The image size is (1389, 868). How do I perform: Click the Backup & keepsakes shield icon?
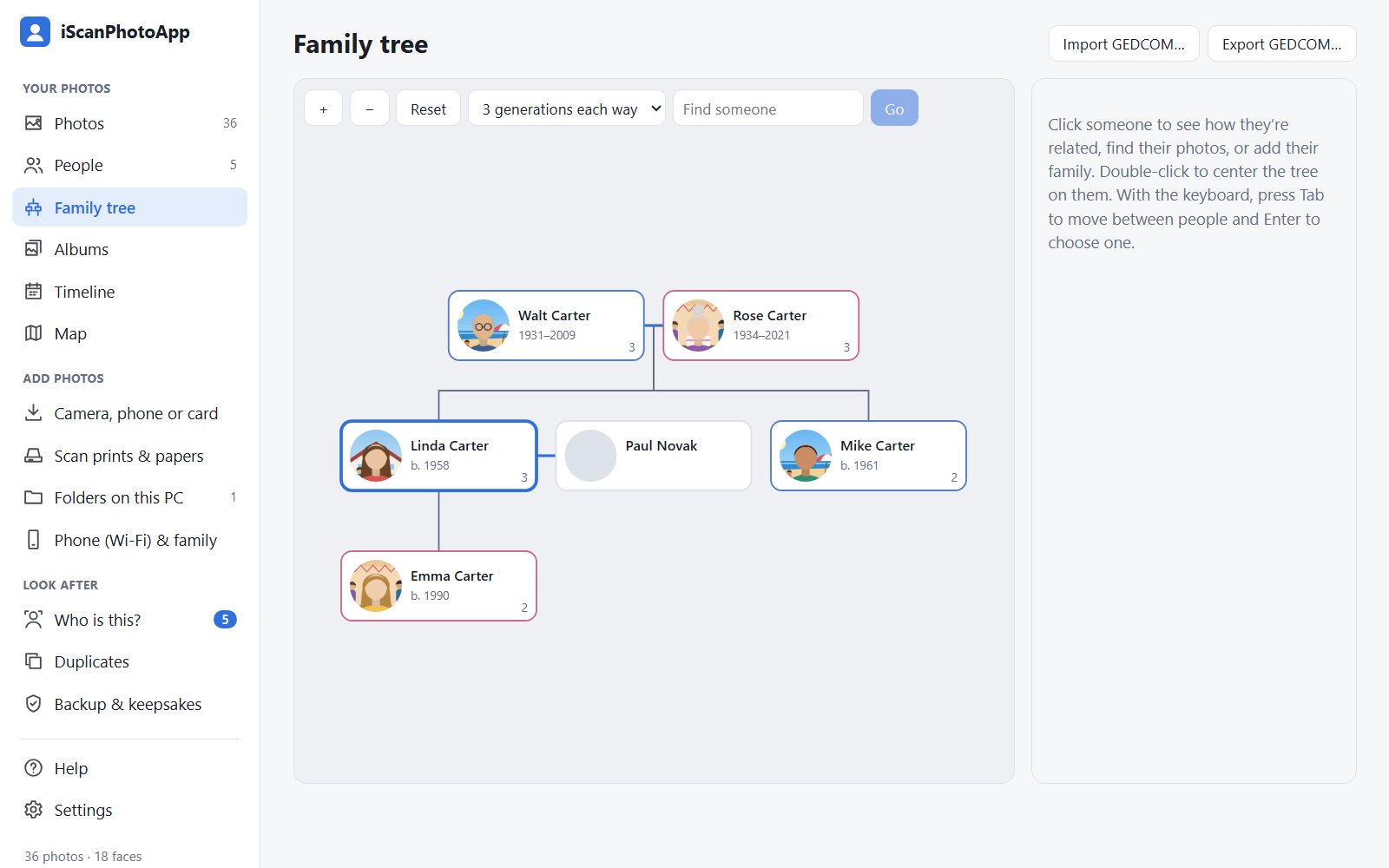coord(33,704)
